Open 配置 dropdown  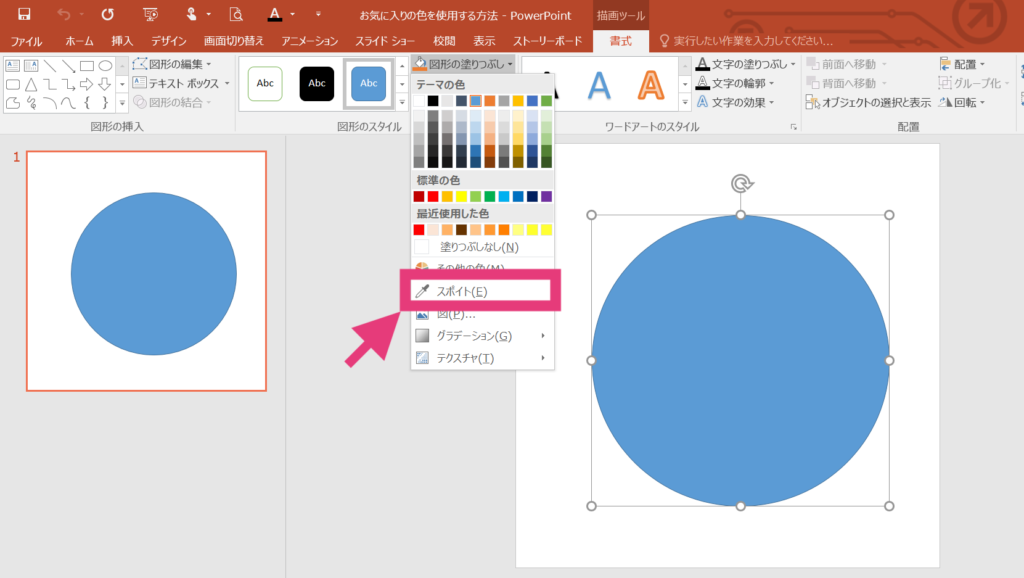pos(962,64)
